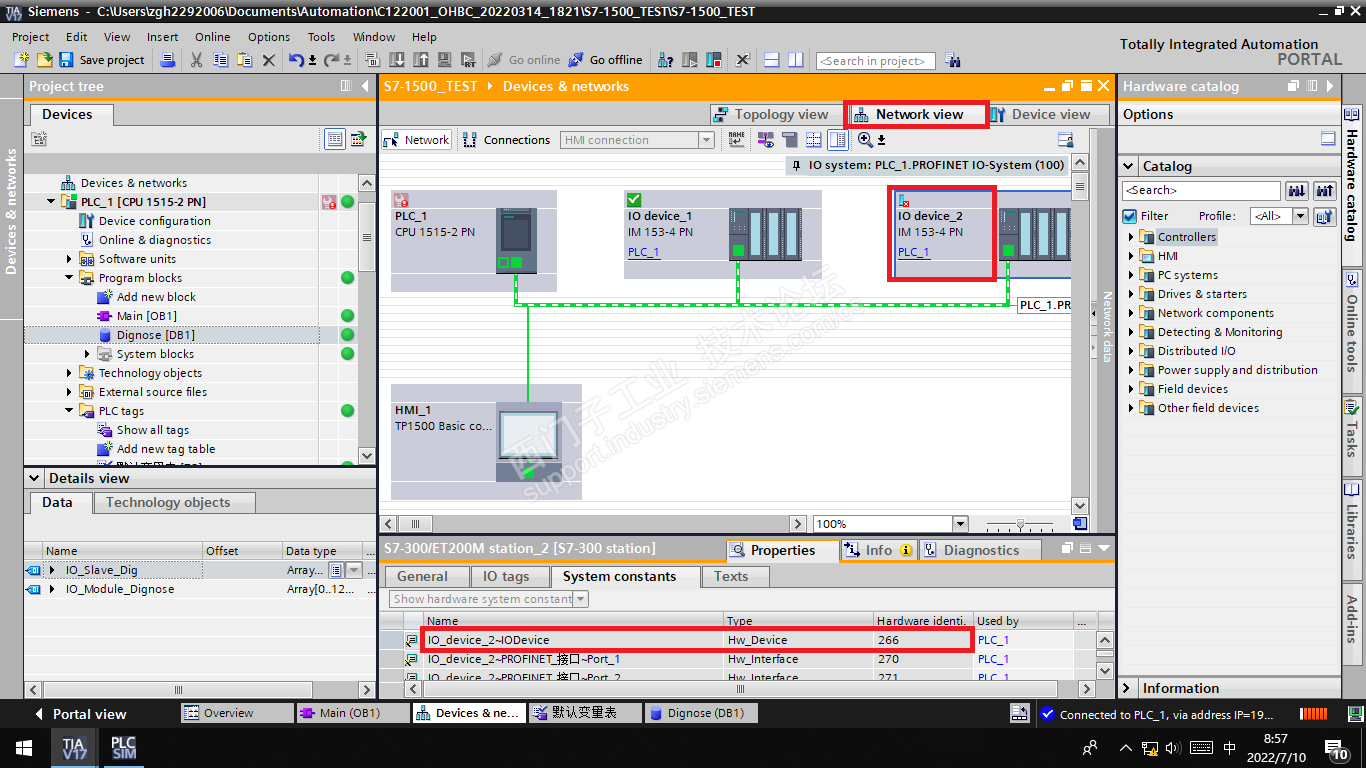
Task: Click the New project toolbar icon
Action: [22, 60]
